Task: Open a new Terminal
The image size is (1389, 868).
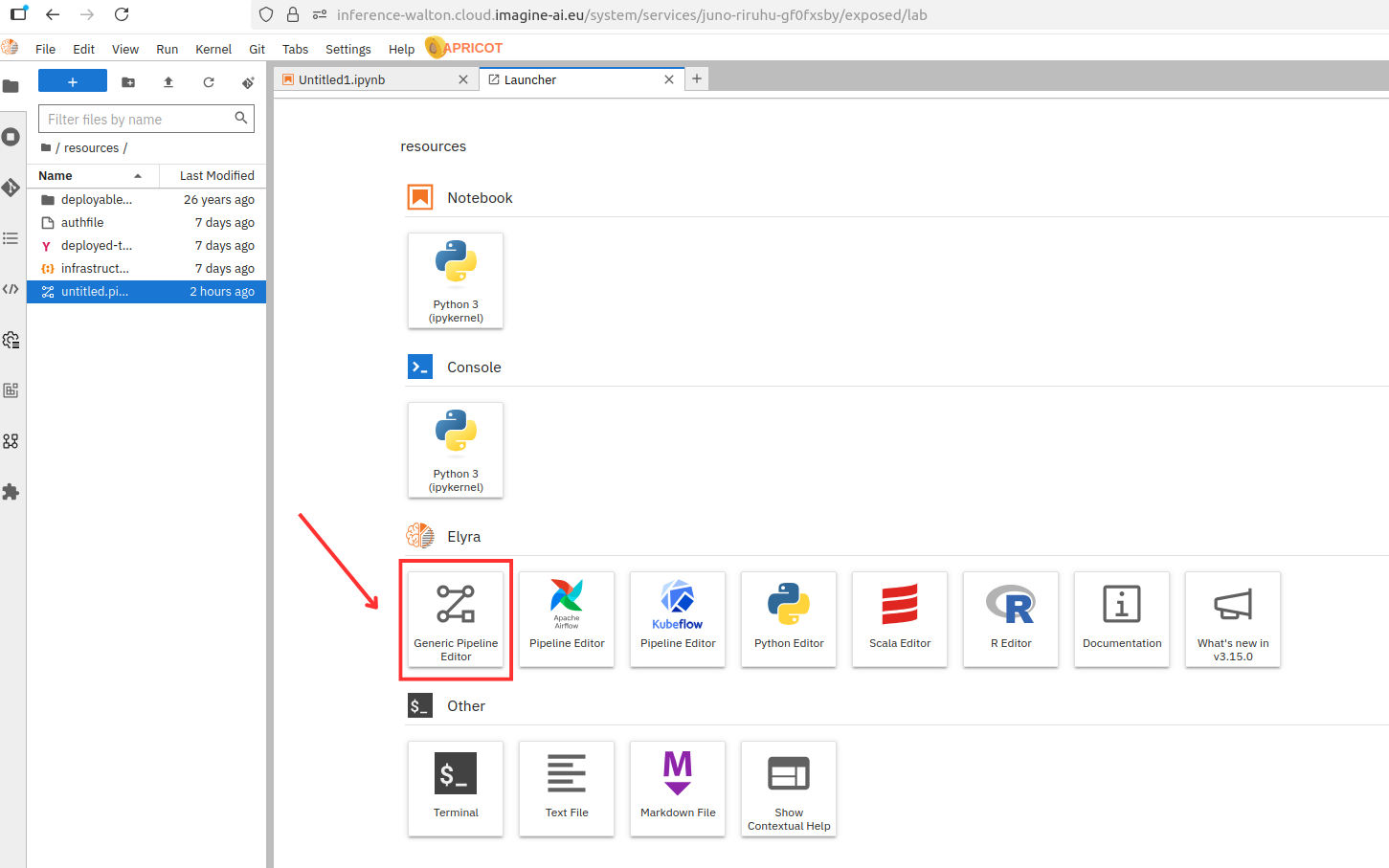Action: pyautogui.click(x=456, y=788)
